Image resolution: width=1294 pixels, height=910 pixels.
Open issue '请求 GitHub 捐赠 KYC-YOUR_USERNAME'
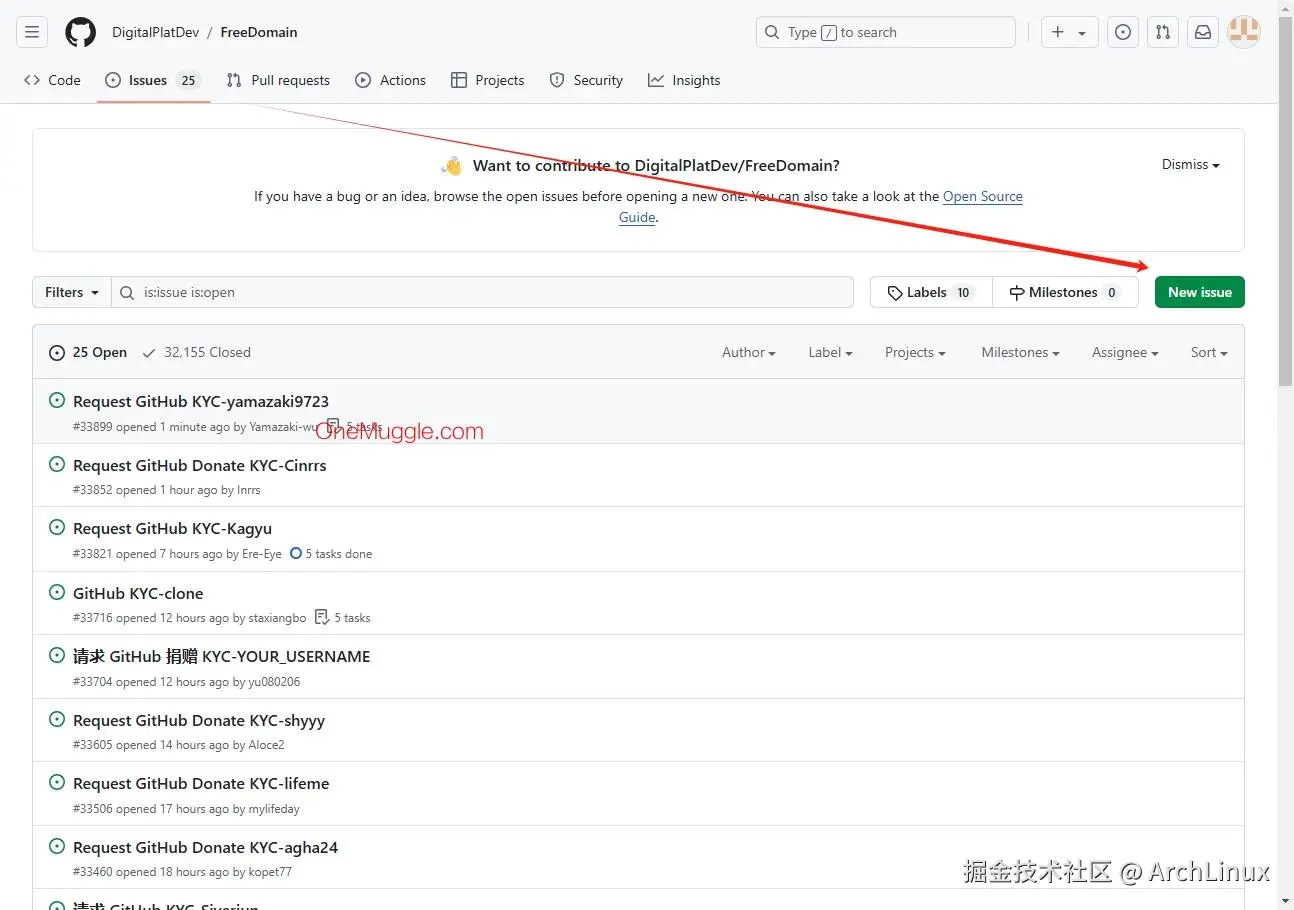point(222,656)
